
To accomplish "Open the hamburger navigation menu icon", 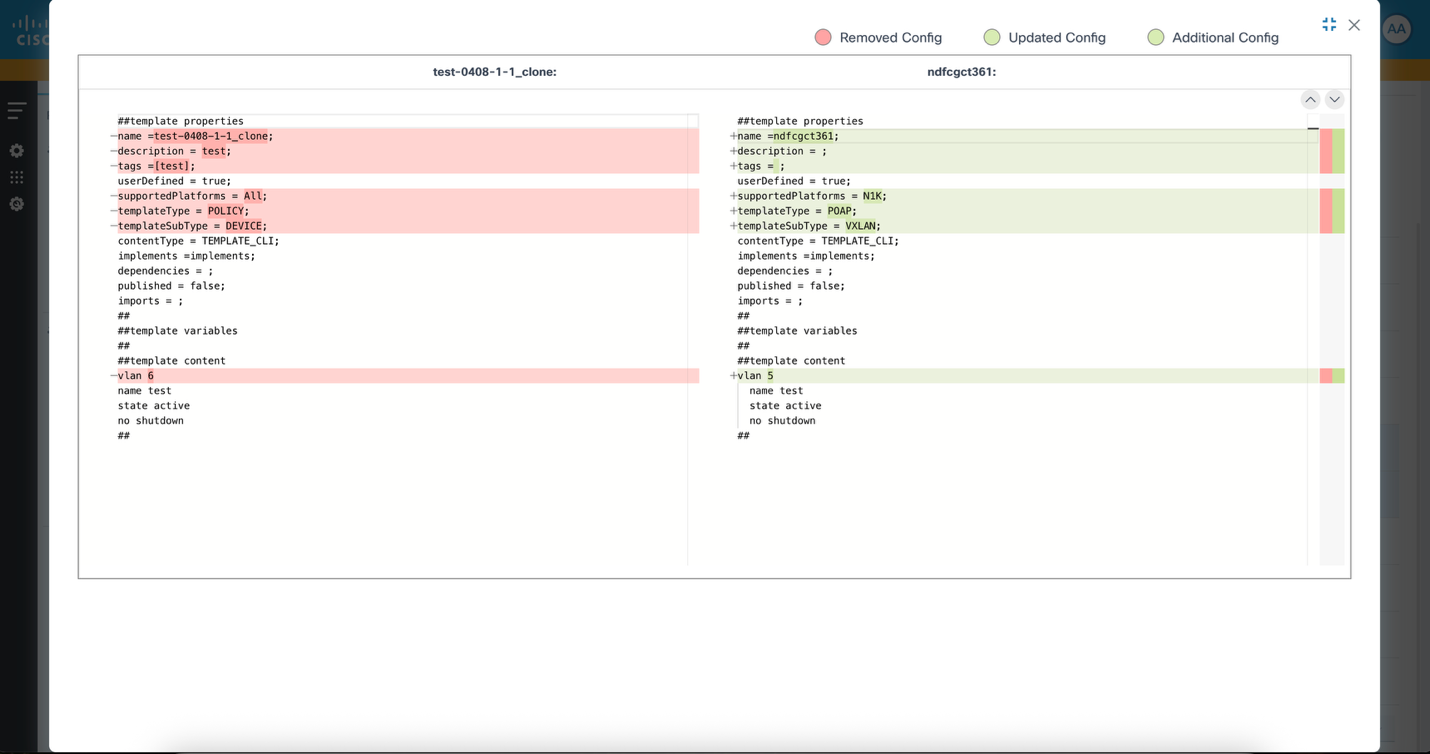I will tap(17, 111).
